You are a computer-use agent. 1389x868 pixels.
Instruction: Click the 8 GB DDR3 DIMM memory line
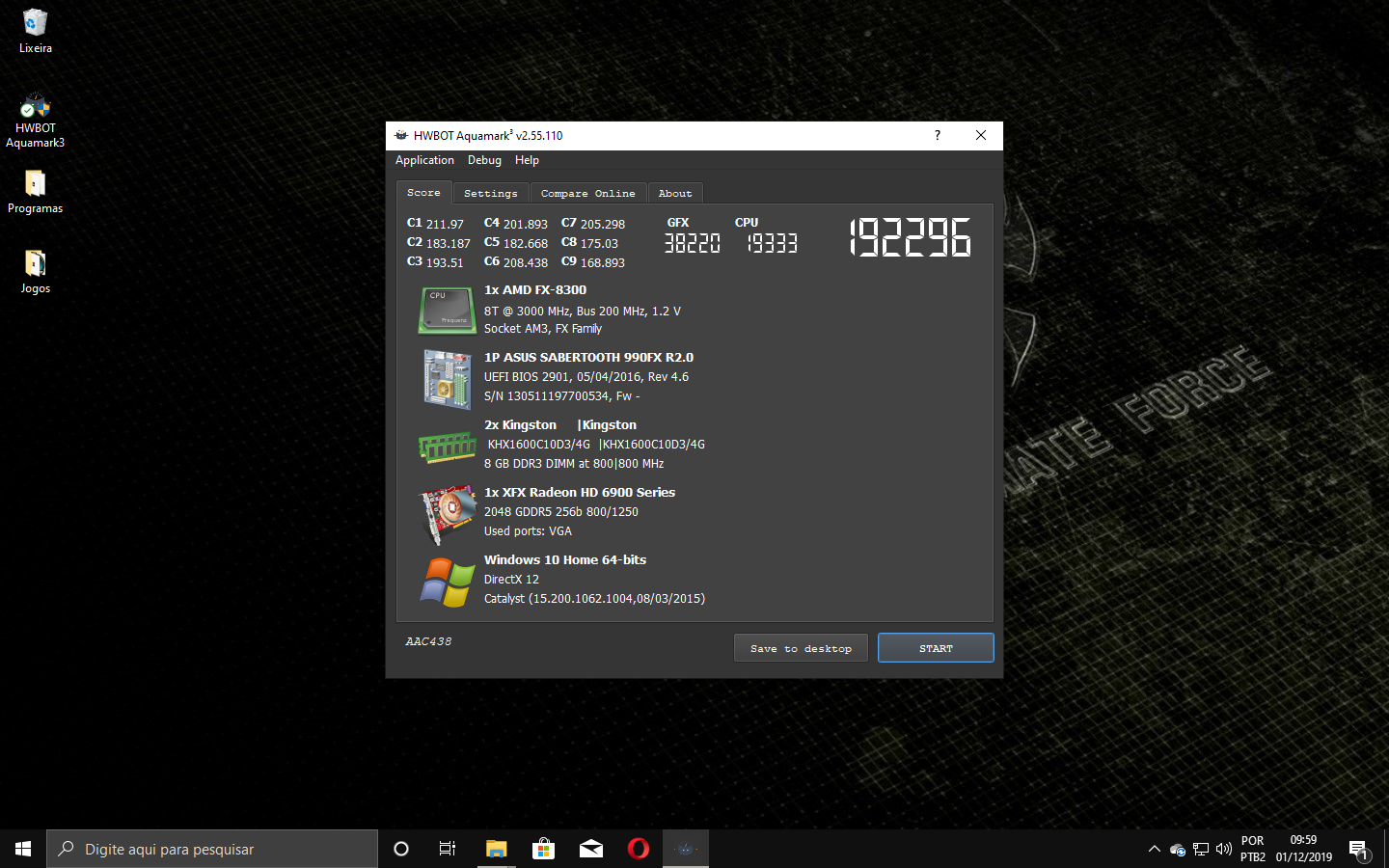pos(574,463)
